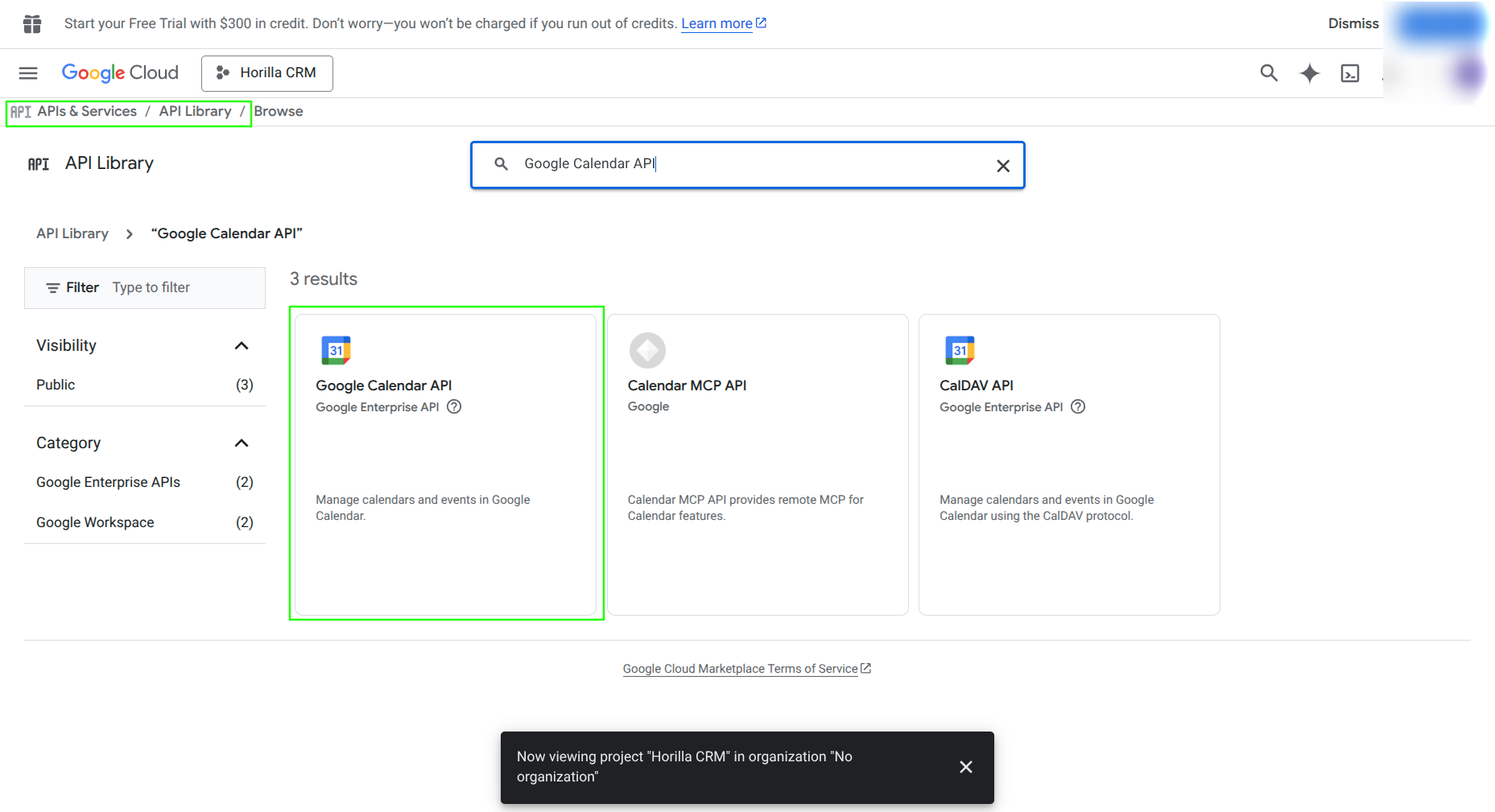Click help icon on CalDAV API card
Viewport: 1495px width, 812px height.
click(1078, 406)
